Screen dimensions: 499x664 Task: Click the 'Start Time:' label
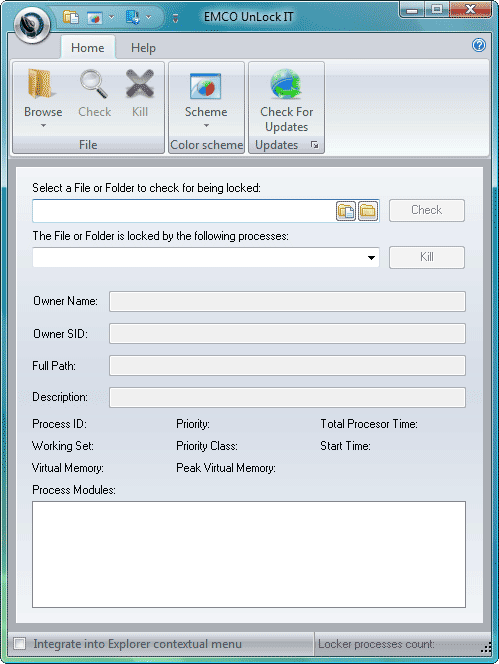pos(345,446)
